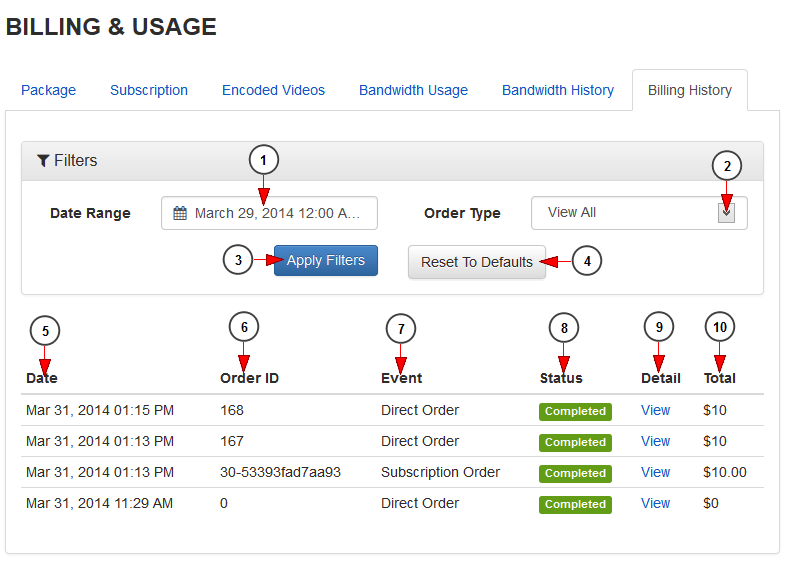The height and width of the screenshot is (567, 793).
Task: Open the Bandwidth History tab
Action: click(558, 90)
